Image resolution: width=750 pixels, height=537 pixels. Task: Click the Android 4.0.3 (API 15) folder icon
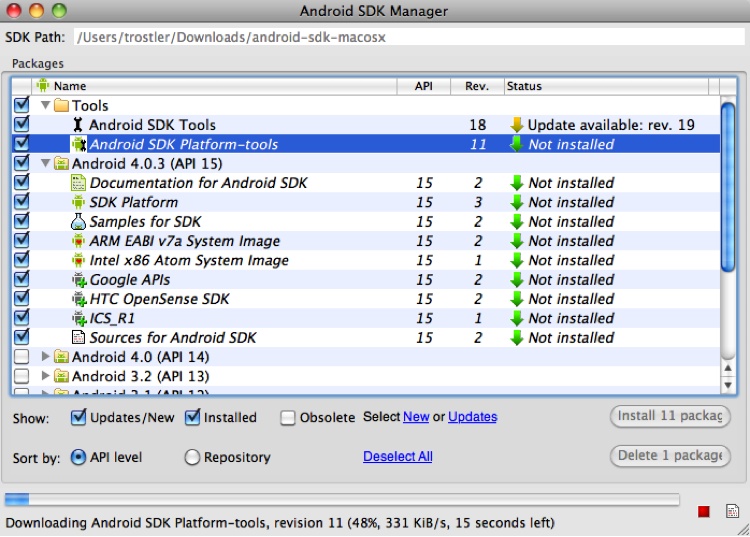(x=61, y=164)
